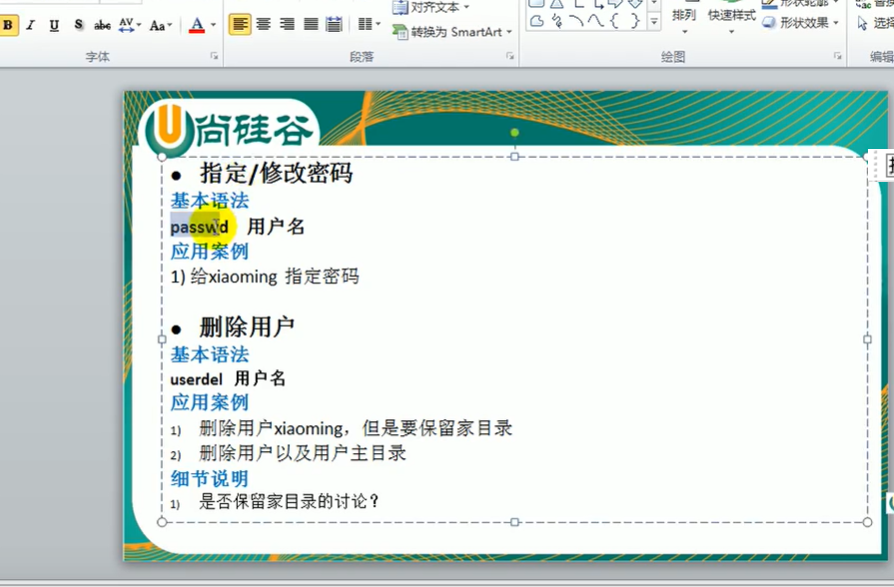Justify the paragraph text
The image size is (894, 587).
click(311, 25)
